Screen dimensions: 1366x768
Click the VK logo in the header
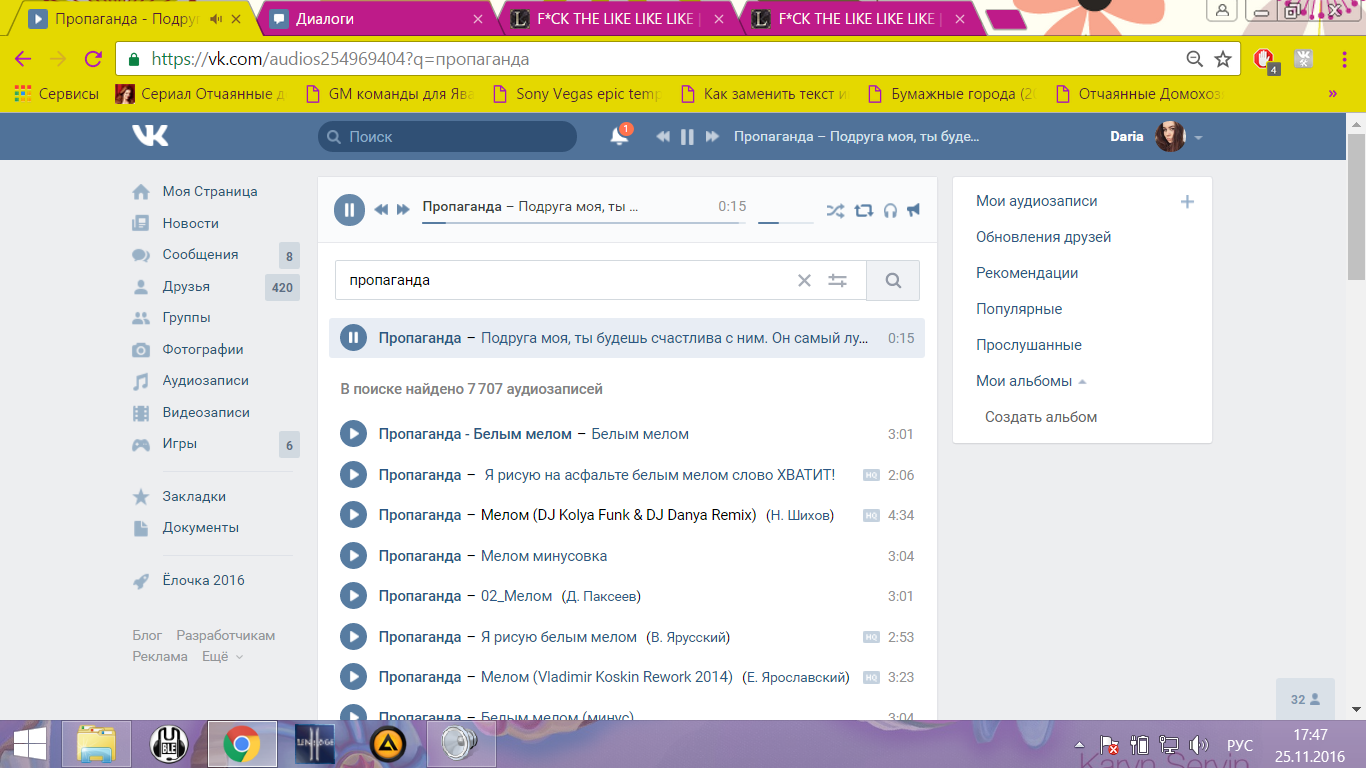click(x=150, y=136)
